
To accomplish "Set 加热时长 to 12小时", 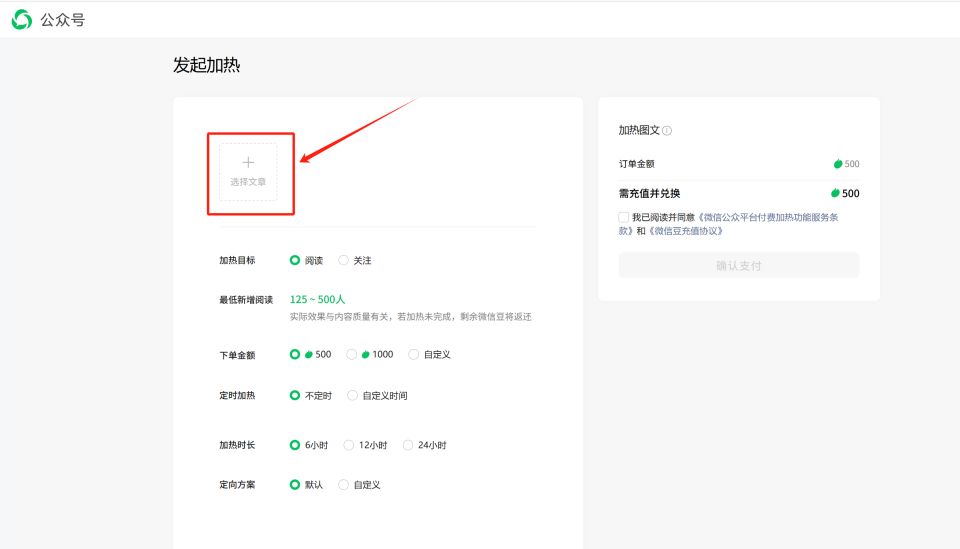I will coord(348,445).
